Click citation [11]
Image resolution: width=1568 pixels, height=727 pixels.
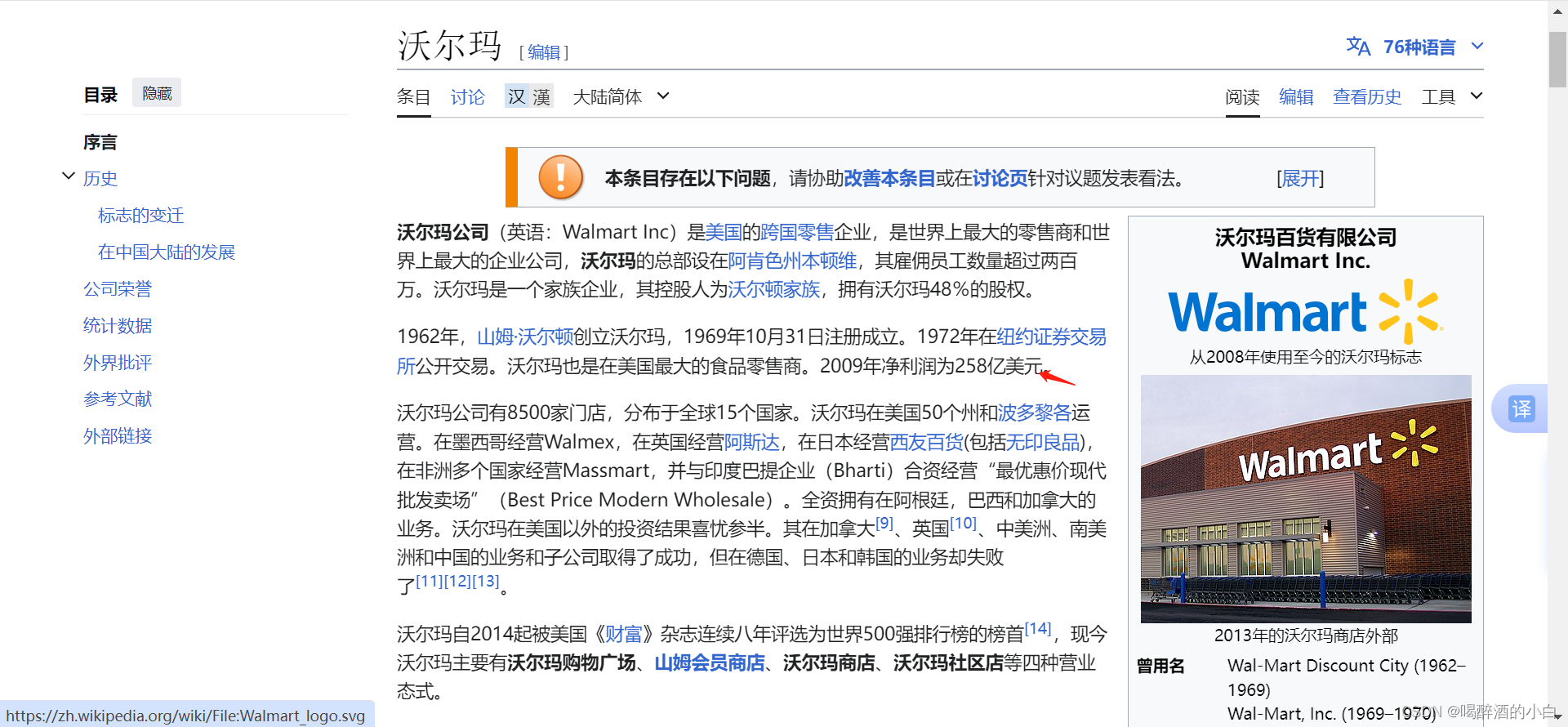(x=430, y=581)
